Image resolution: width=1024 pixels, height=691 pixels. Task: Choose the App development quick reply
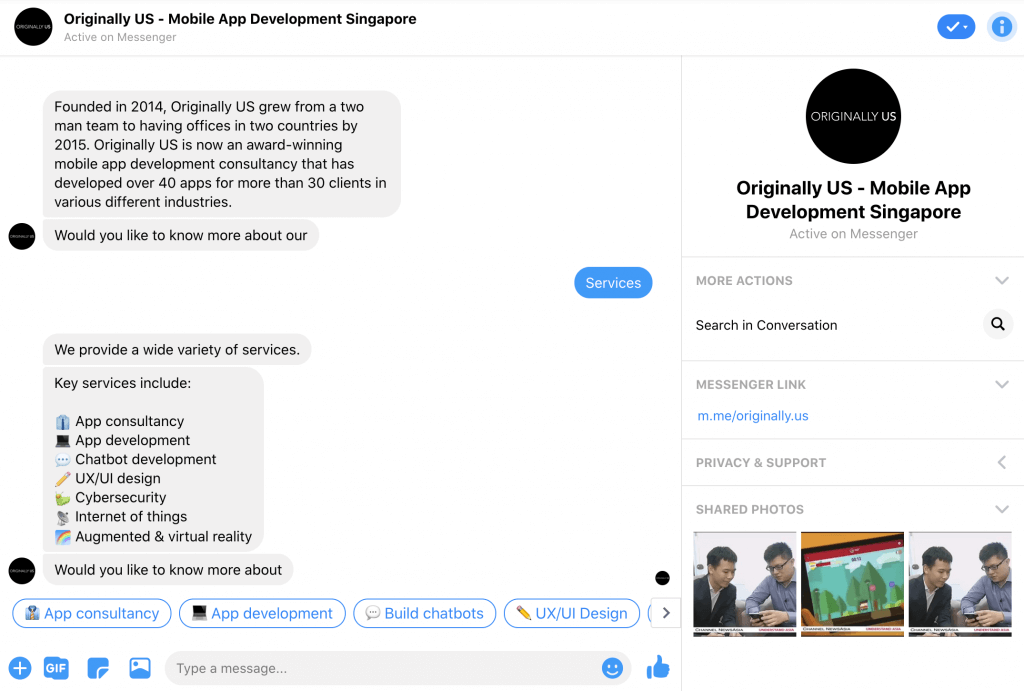pyautogui.click(x=263, y=613)
